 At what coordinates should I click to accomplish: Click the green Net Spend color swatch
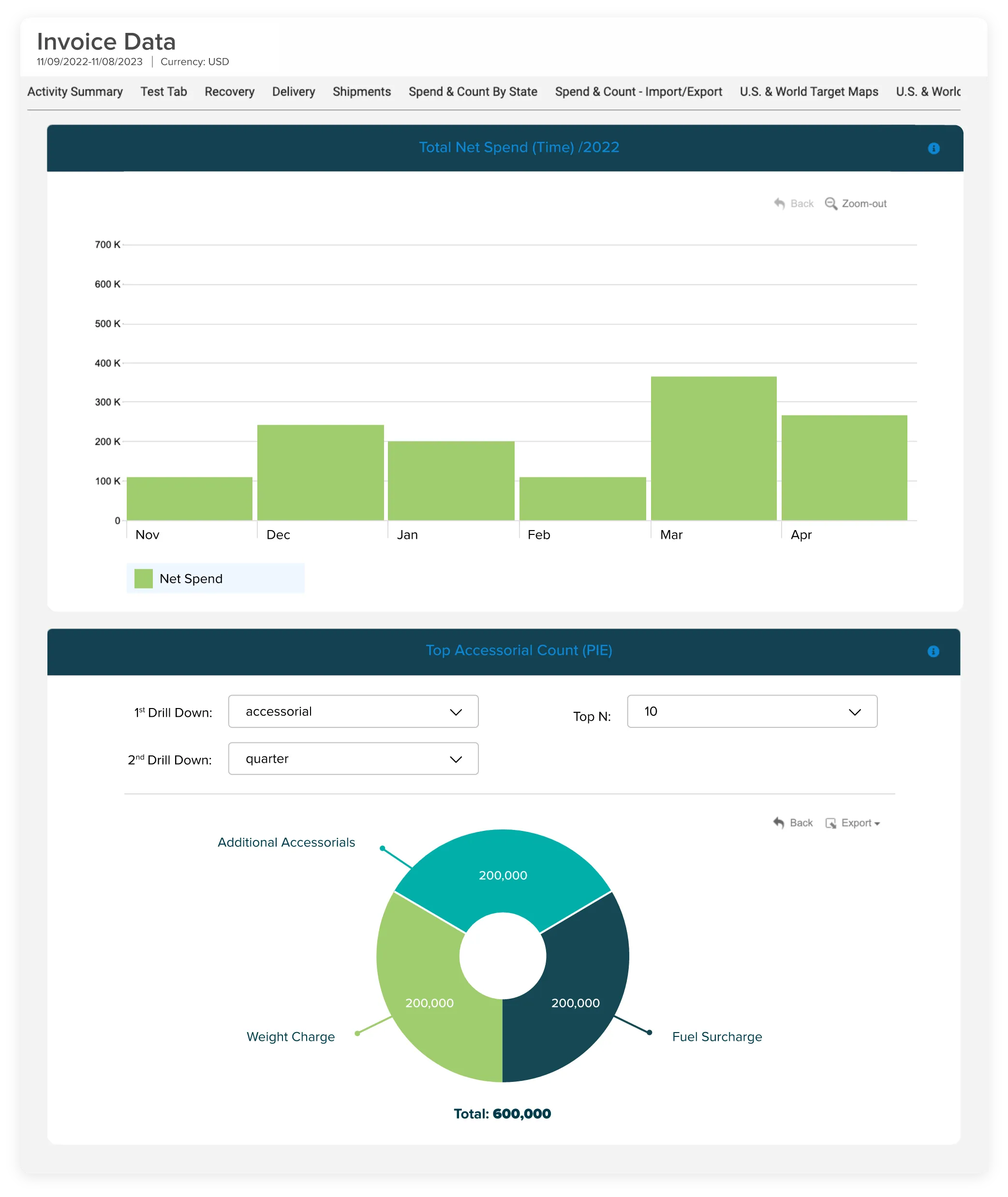[x=144, y=579]
